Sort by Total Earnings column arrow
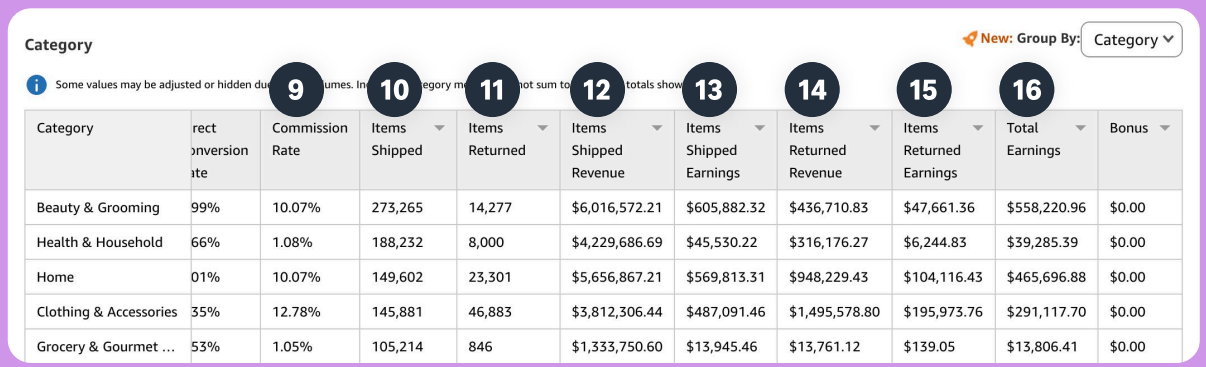The width and height of the screenshot is (1206, 367). tap(1080, 128)
